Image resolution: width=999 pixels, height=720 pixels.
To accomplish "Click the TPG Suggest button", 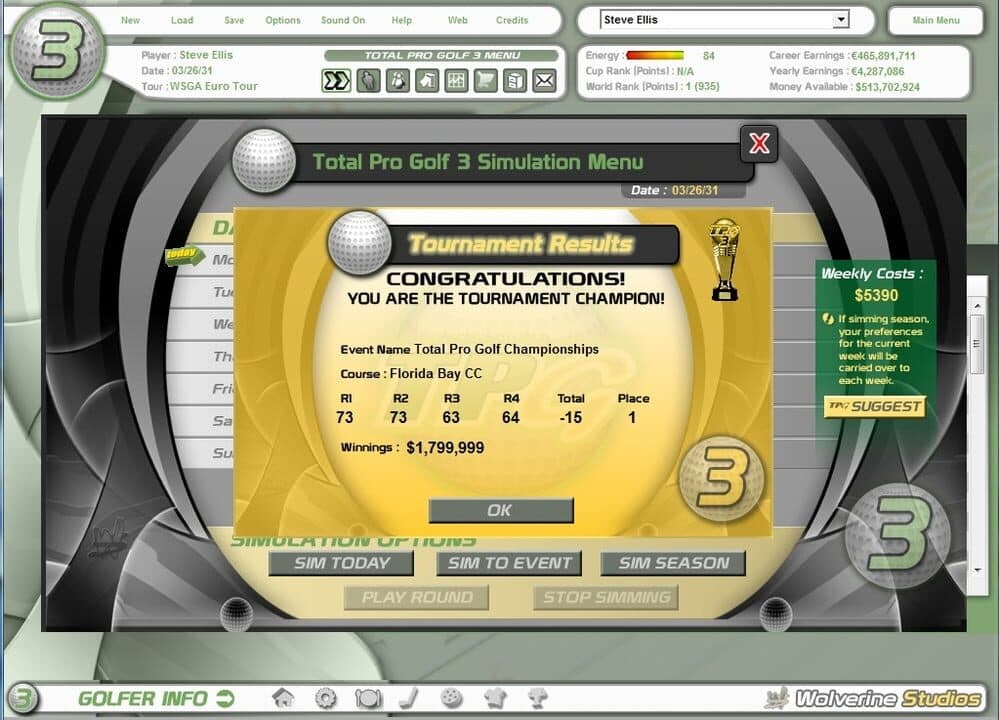I will [874, 407].
